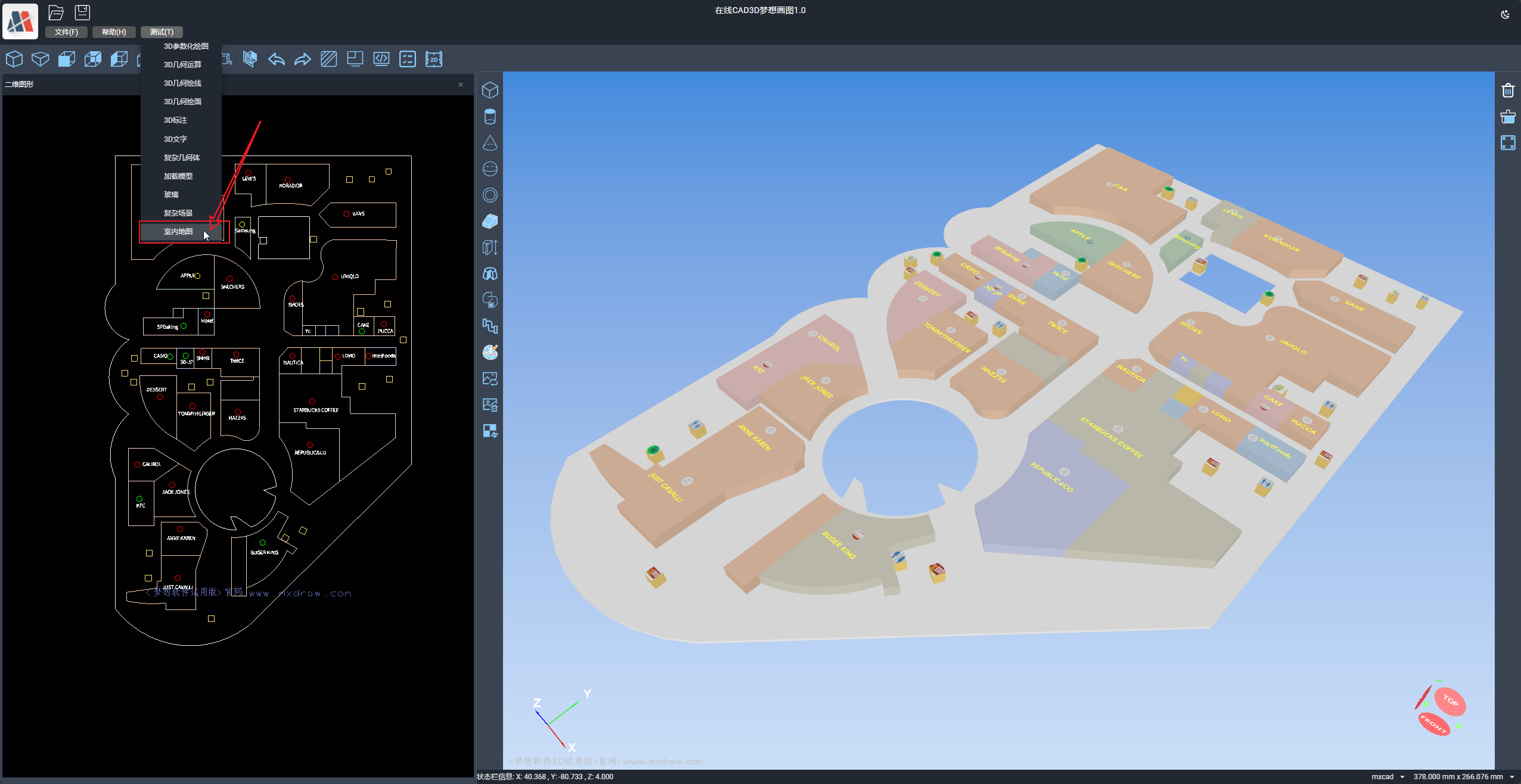Expand the paper size dropdown arrow
Image resolution: width=1521 pixels, height=784 pixels.
[1511, 777]
